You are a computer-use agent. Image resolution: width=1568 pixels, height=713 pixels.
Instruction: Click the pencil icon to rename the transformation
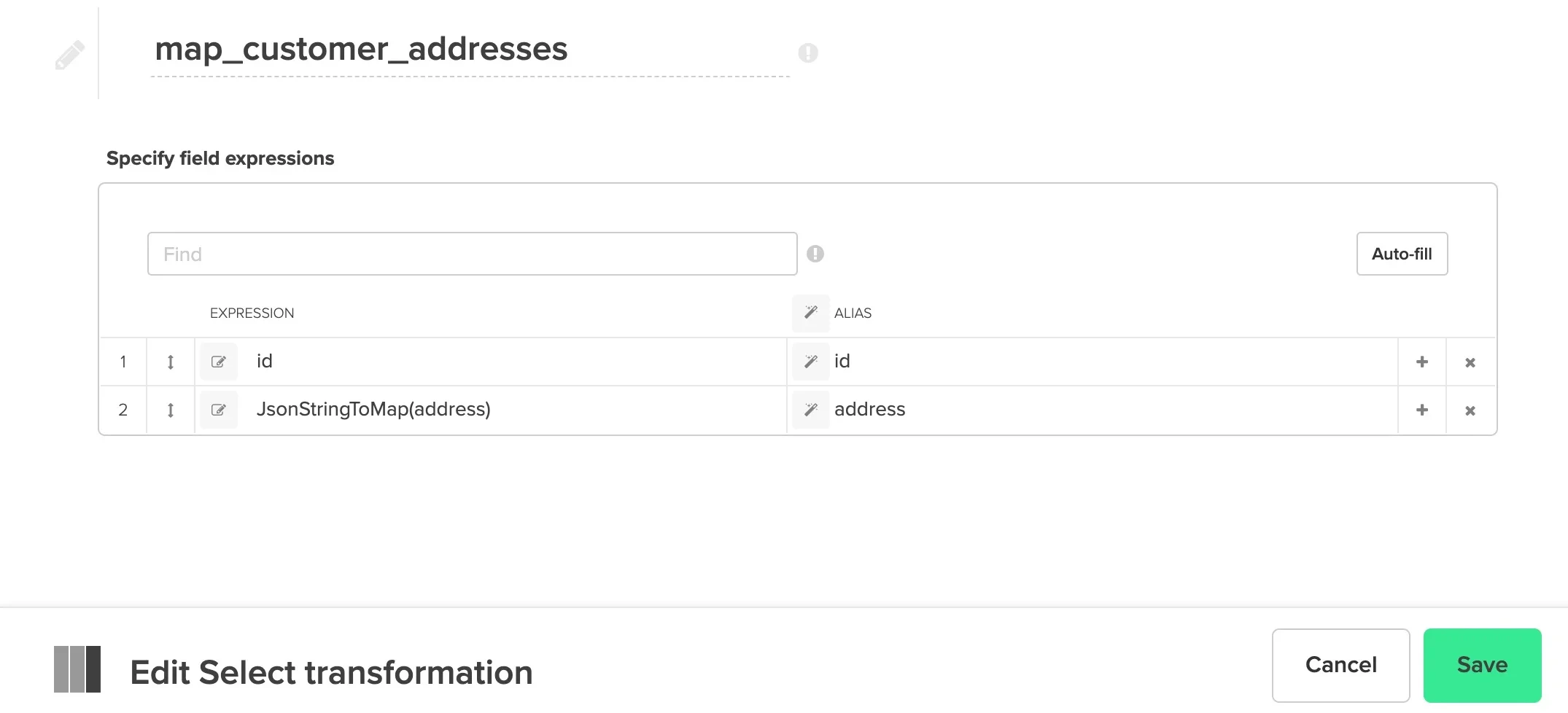pos(70,53)
